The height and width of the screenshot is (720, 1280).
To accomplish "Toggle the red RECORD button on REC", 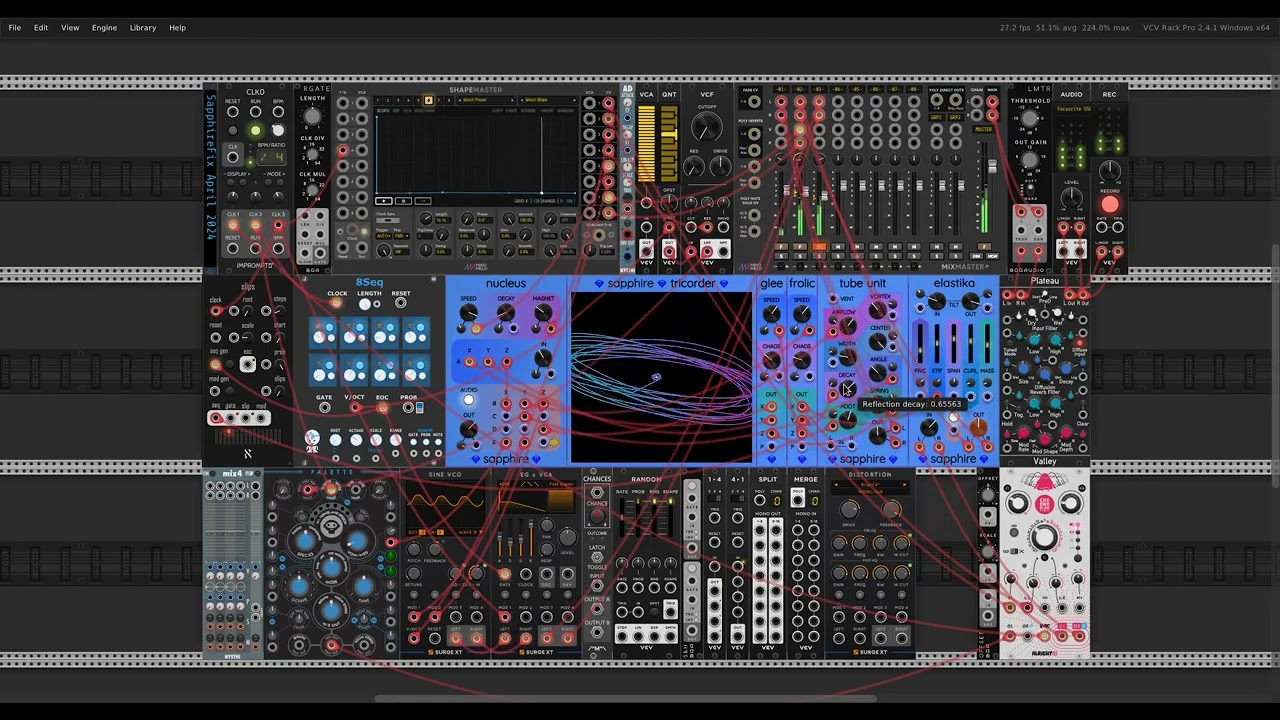I will 1110,205.
